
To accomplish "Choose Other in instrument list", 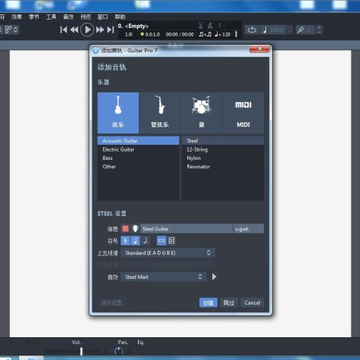I will 138,167.
